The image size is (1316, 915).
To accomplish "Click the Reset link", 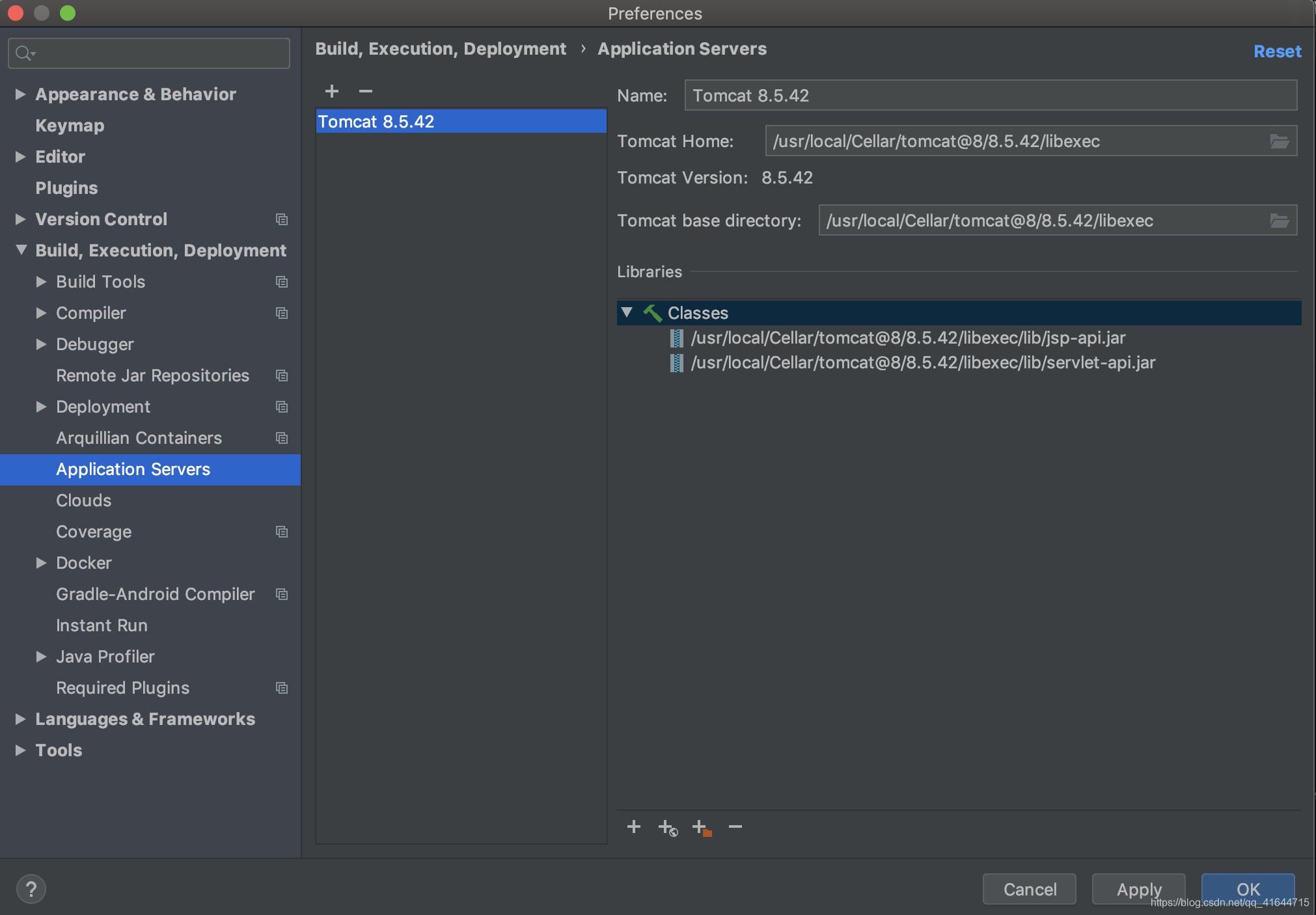I will [x=1278, y=51].
